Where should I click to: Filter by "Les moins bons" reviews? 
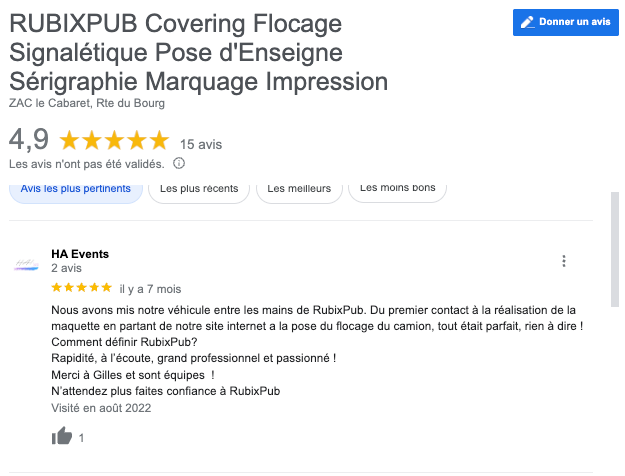coord(398,188)
